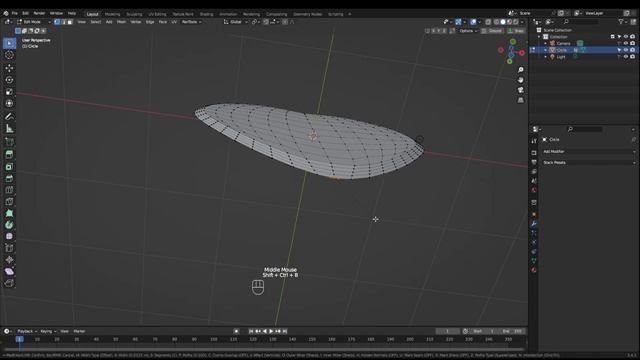Enable face select mode

tap(70, 22)
